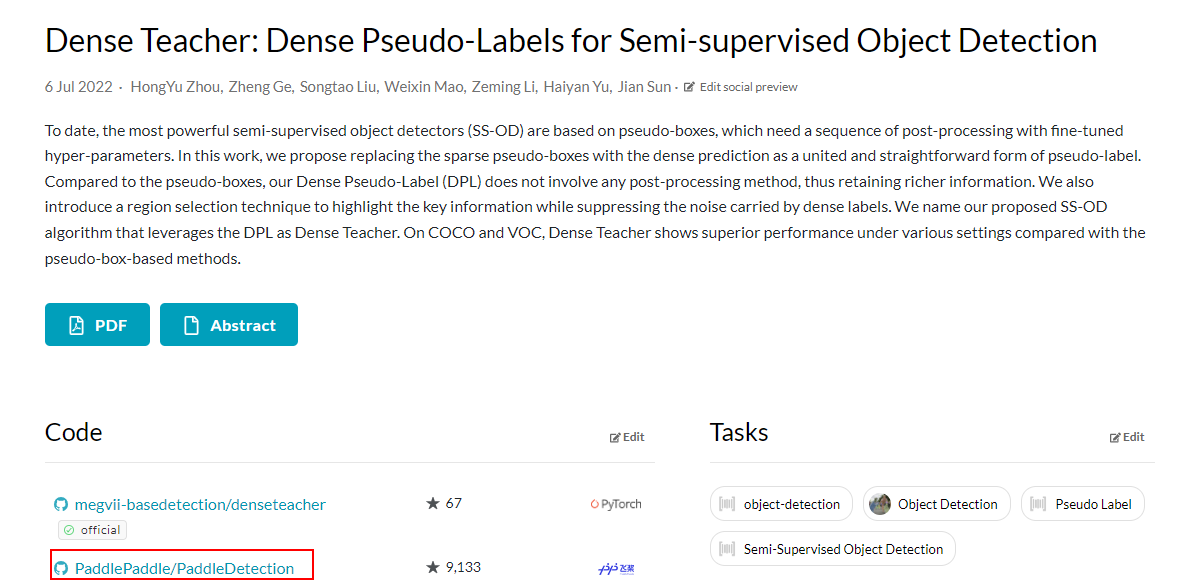
Task: Open author Jian Sun's page
Action: pos(645,87)
